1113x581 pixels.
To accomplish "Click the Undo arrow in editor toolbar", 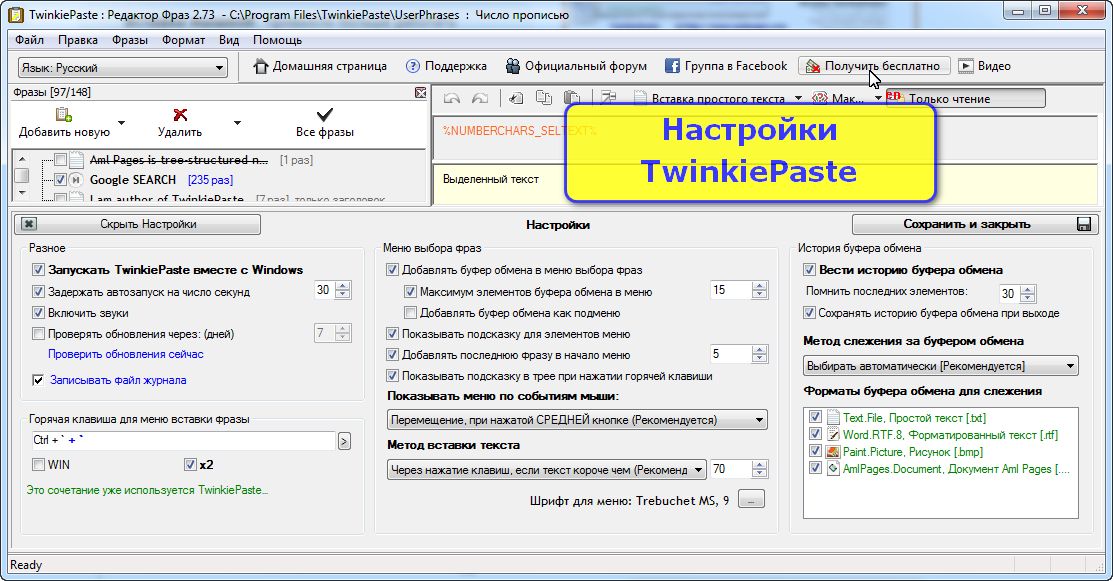I will pyautogui.click(x=451, y=99).
